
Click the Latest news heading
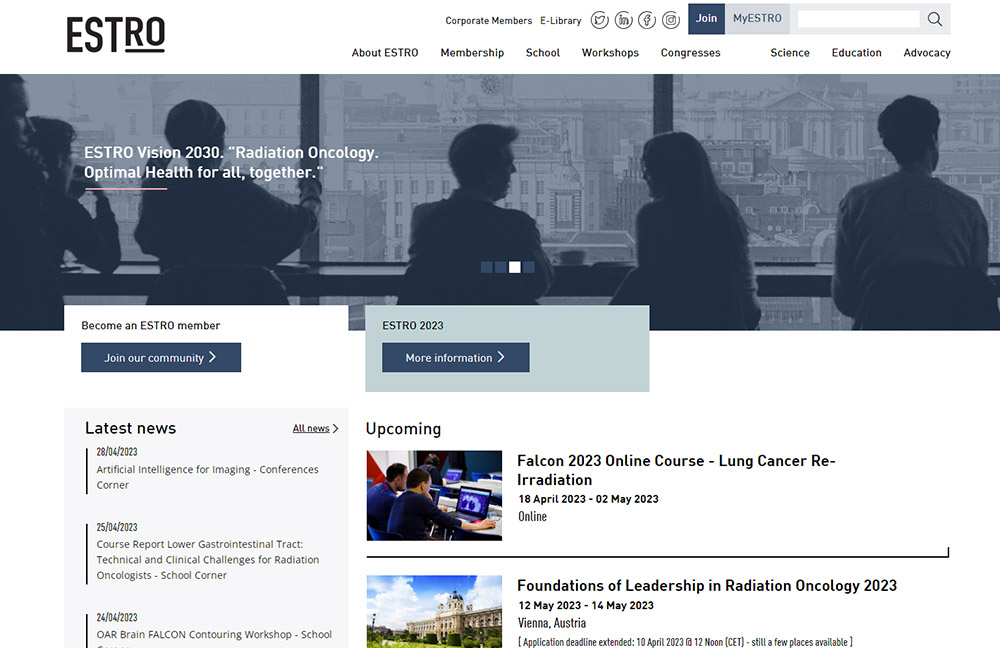click(131, 428)
